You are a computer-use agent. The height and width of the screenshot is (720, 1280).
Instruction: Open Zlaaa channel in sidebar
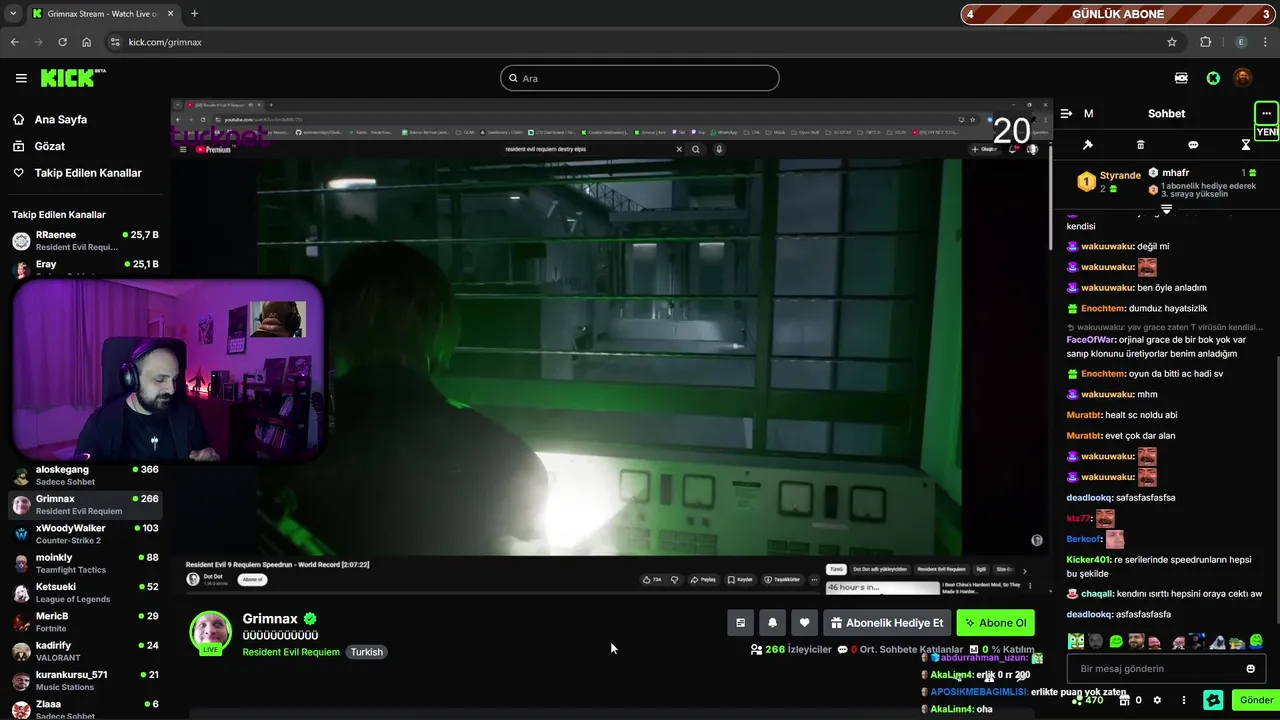85,708
